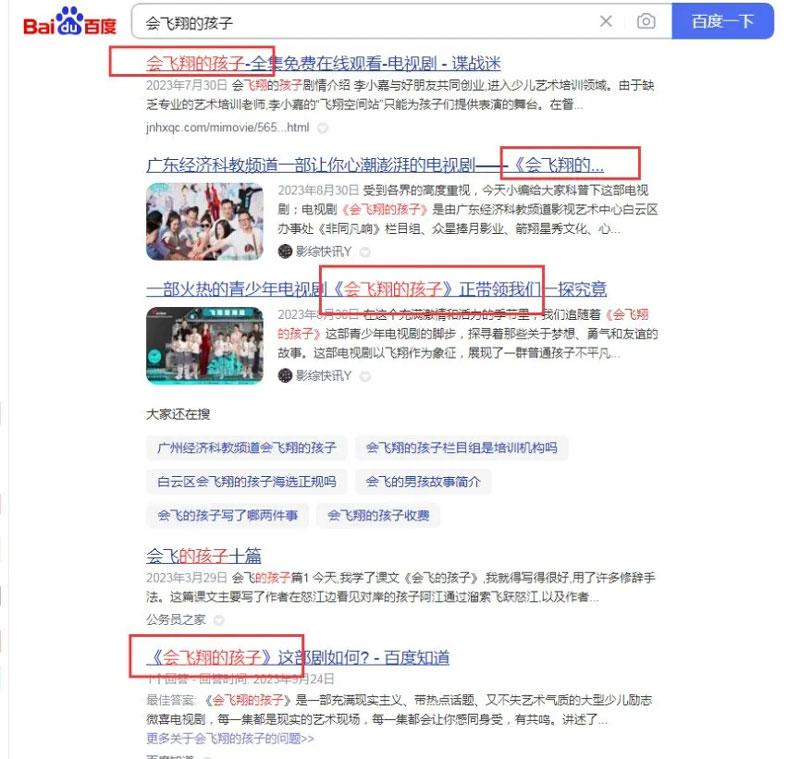Screen dimensions: 800x759
Task: Click 影综快讯Y avatar under 广东经济科教频道 result
Action: point(285,251)
